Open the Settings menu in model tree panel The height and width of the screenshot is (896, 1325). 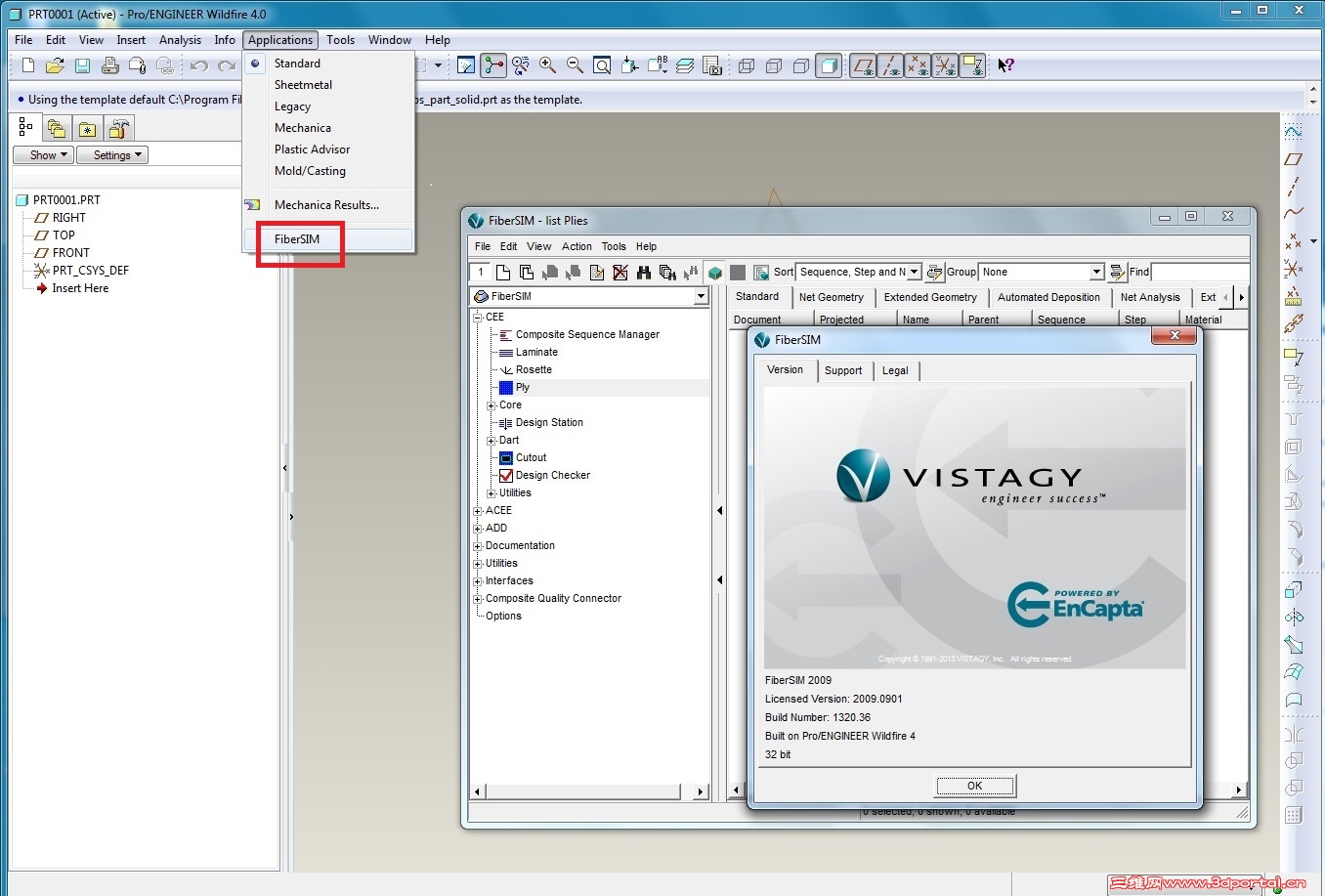pyautogui.click(x=111, y=154)
